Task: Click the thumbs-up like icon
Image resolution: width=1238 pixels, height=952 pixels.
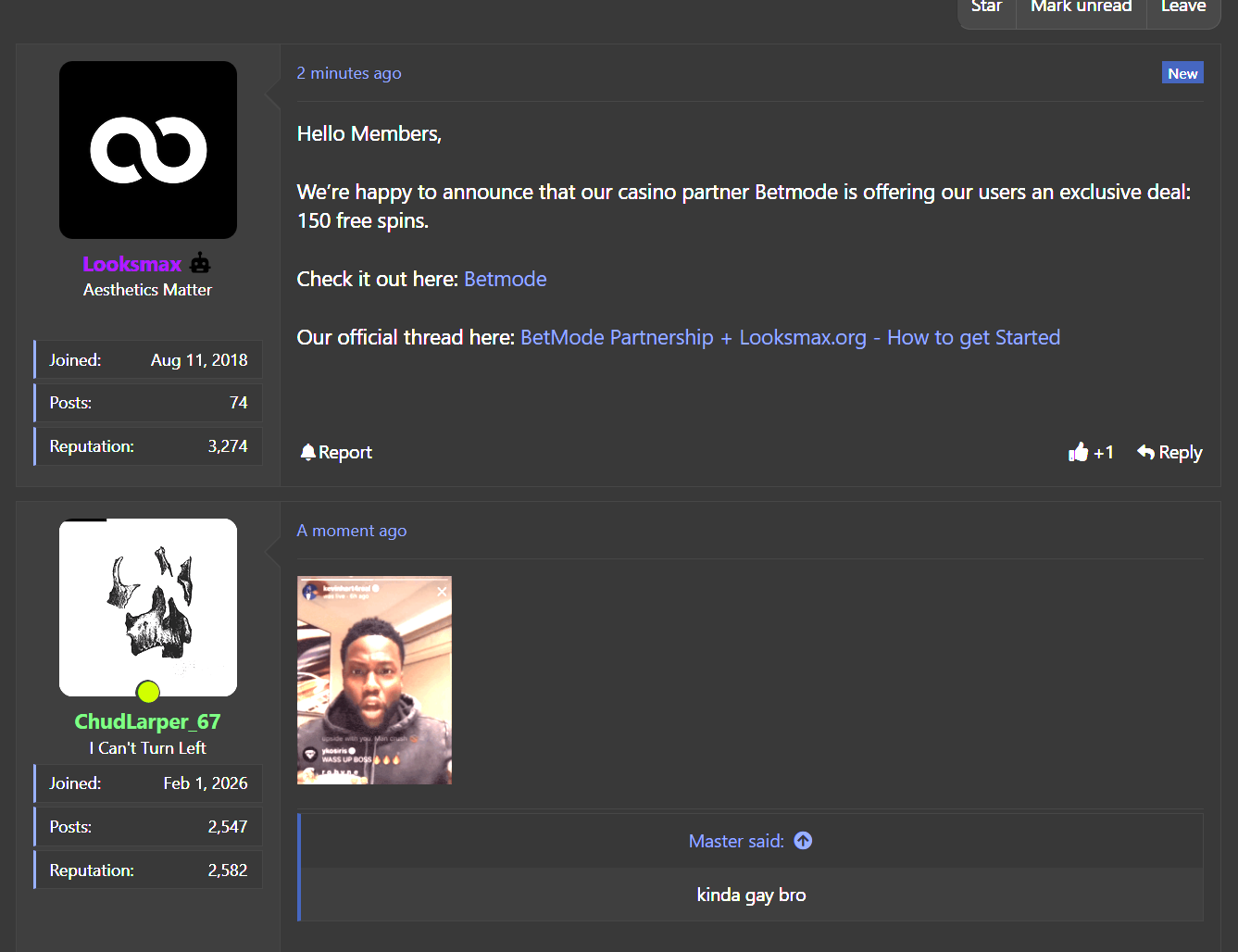Action: [x=1078, y=452]
